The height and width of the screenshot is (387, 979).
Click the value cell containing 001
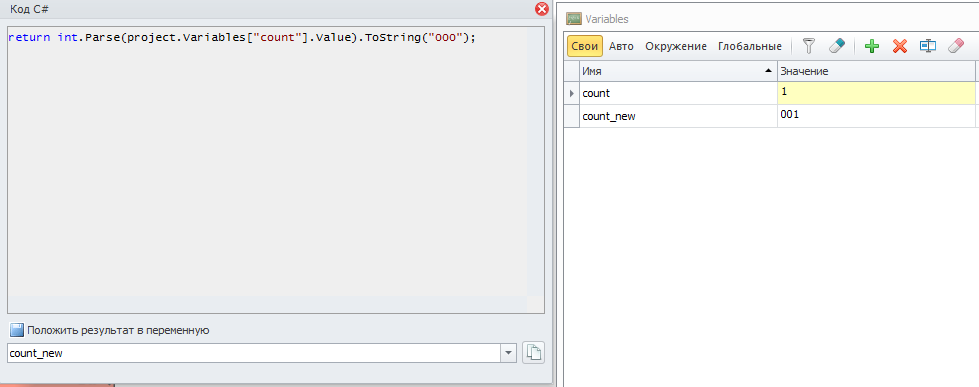[x=876, y=116]
